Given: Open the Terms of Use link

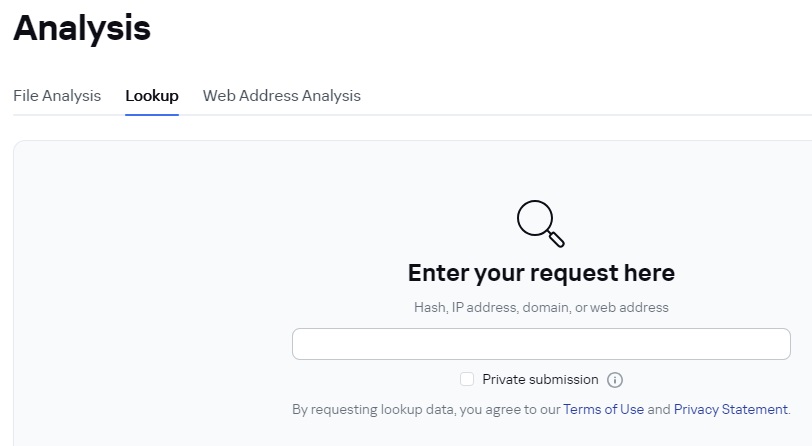Looking at the screenshot, I should [603, 409].
